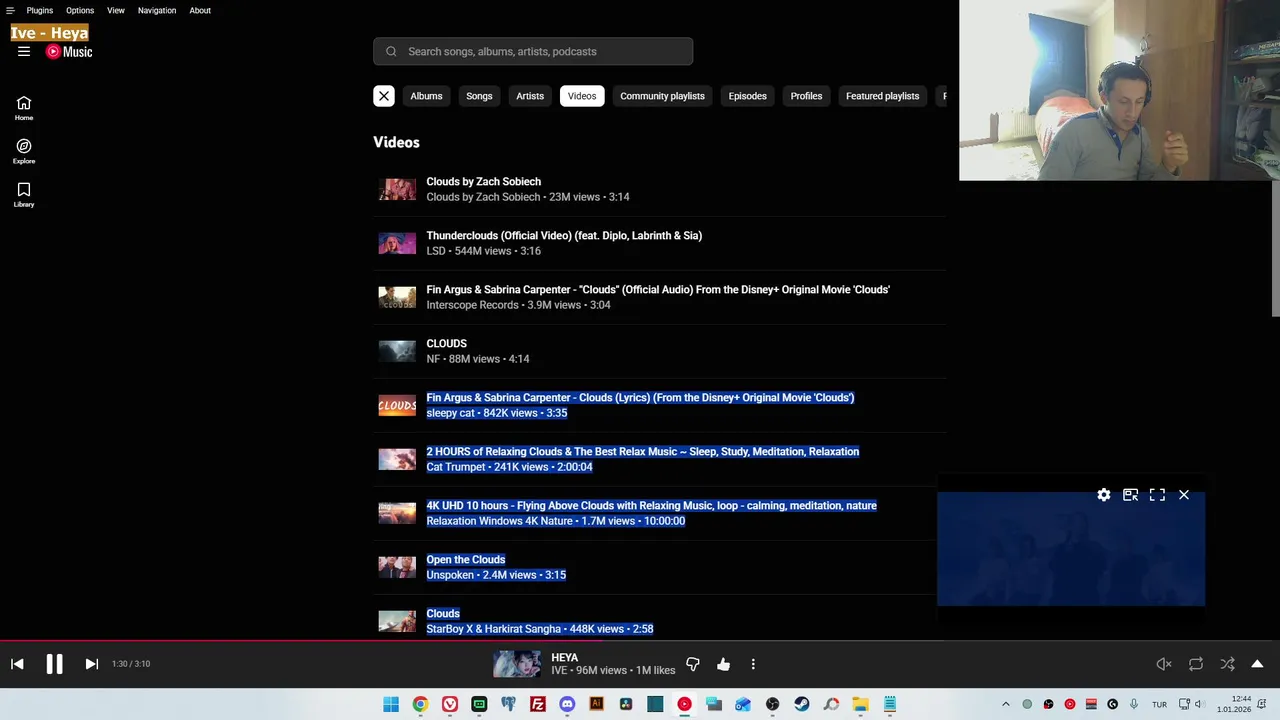Filter results by Songs
This screenshot has height=720, width=1280.
tap(479, 96)
